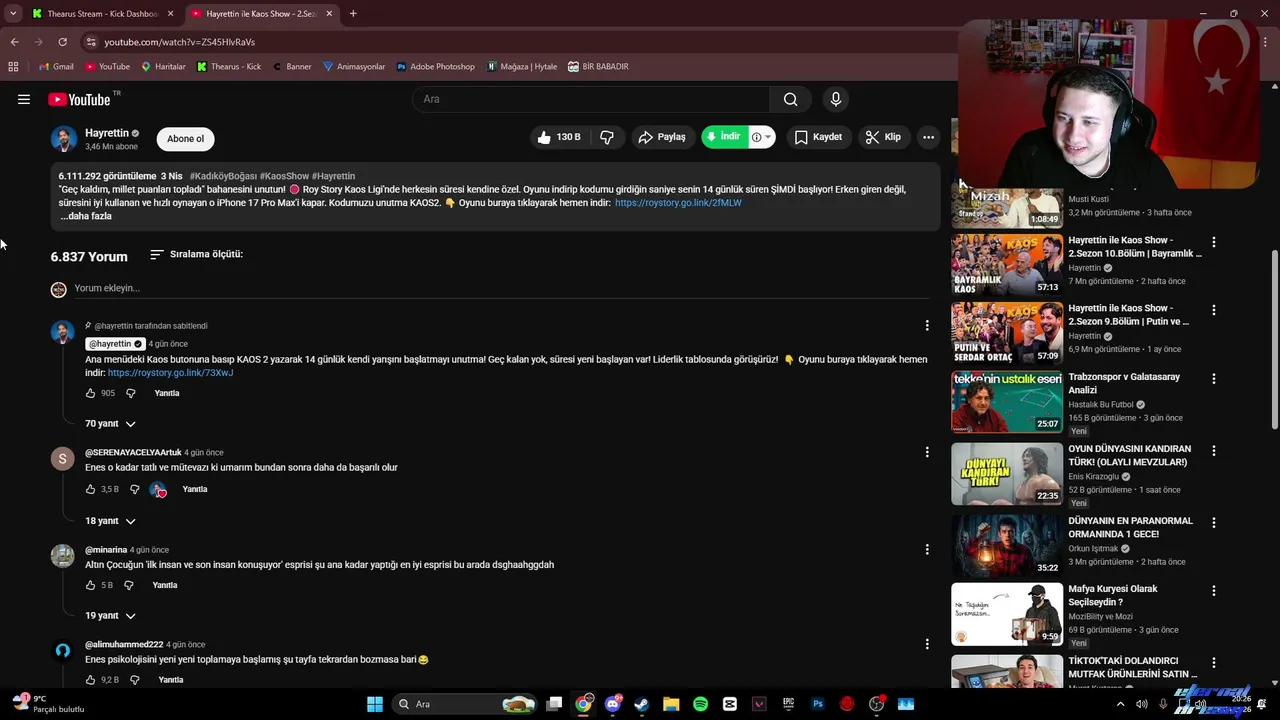Viewport: 1280px width, 720px height.
Task: Click the YouTube Ara search box
Action: point(590,99)
